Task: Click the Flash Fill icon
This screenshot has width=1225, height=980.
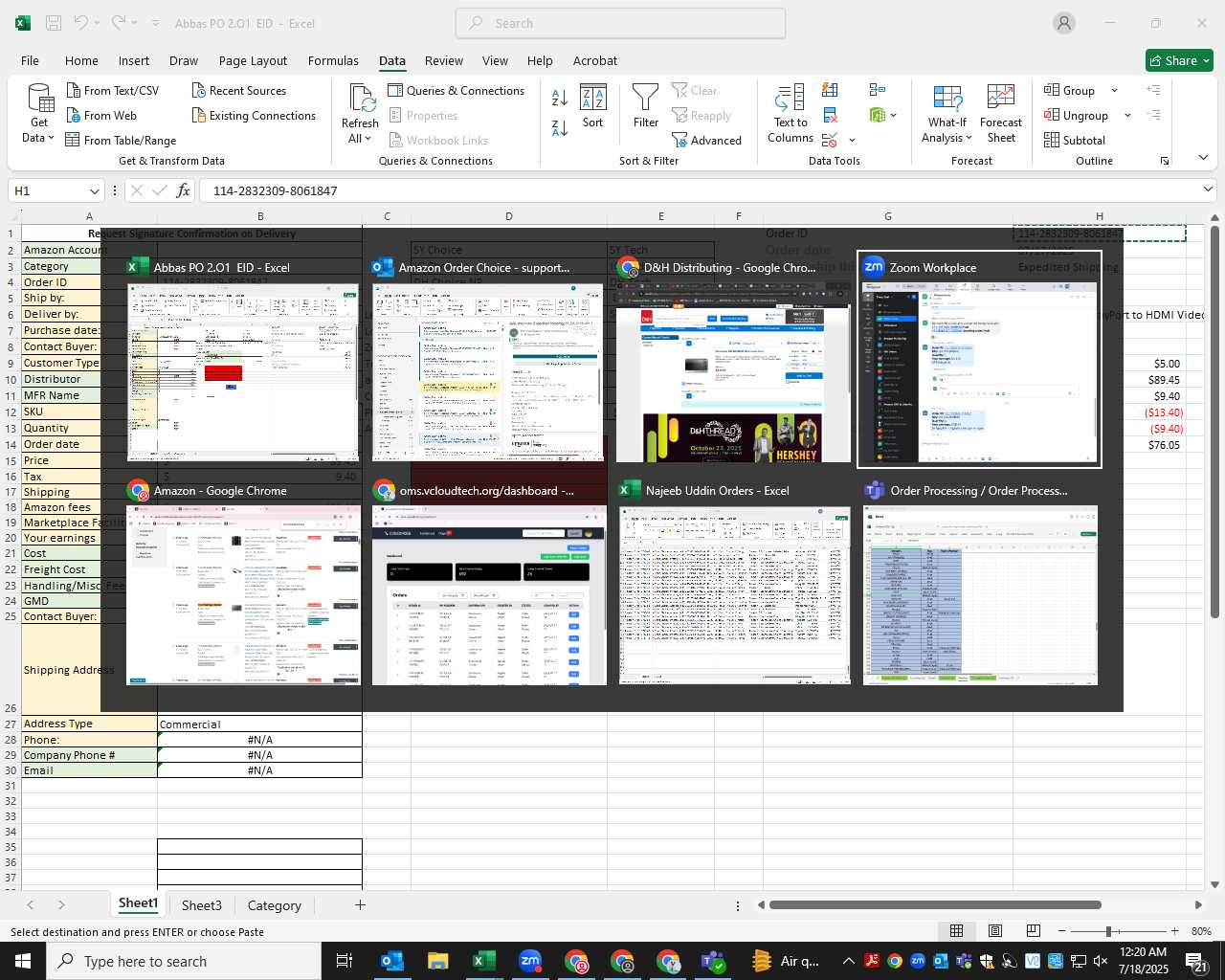Action: click(x=830, y=90)
